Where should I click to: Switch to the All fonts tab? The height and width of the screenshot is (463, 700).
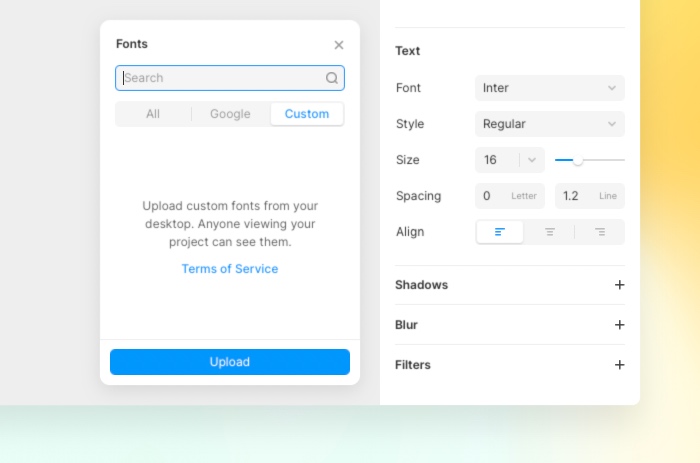point(153,114)
